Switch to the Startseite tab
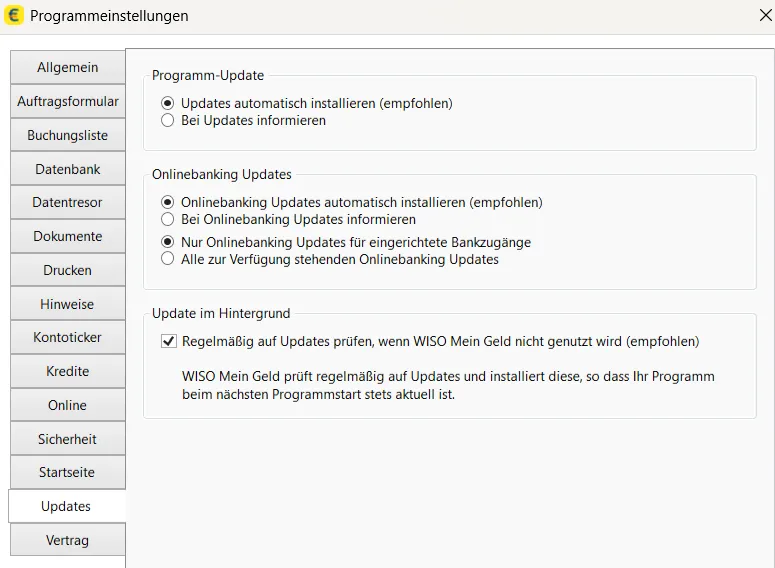The image size is (775, 568). coord(67,472)
